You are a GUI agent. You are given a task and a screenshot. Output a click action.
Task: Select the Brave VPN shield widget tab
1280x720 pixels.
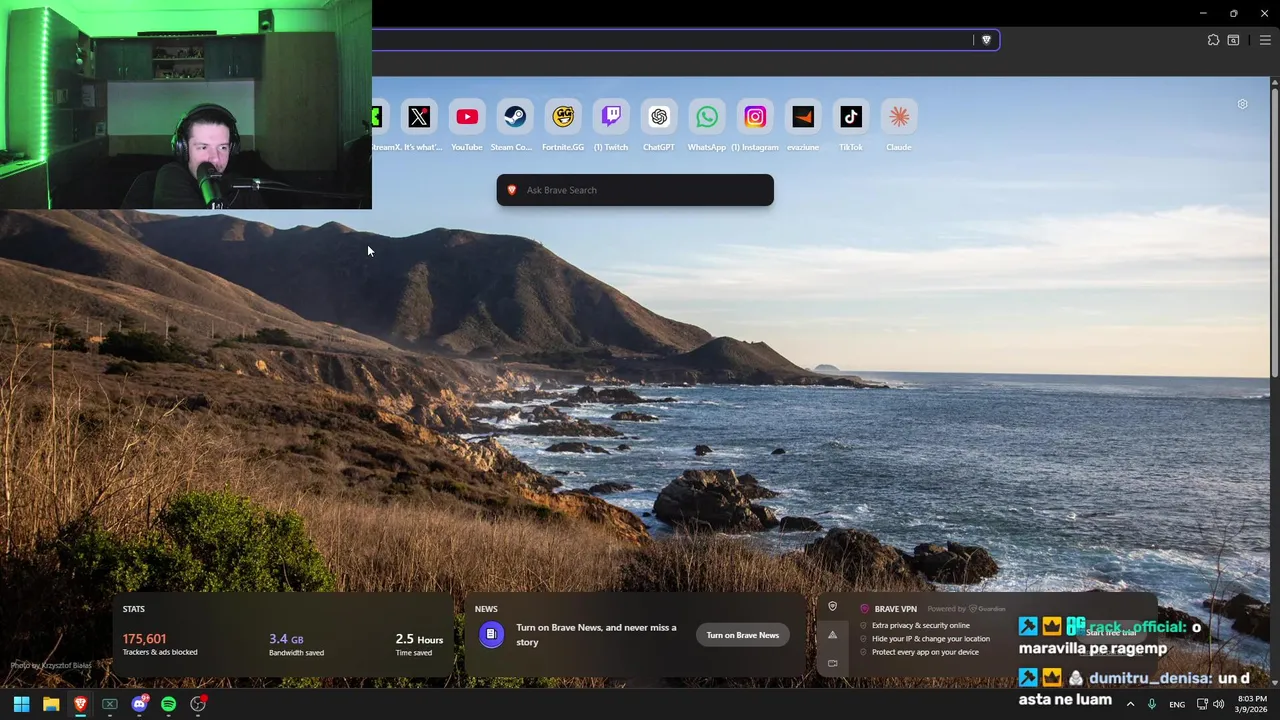(x=832, y=606)
